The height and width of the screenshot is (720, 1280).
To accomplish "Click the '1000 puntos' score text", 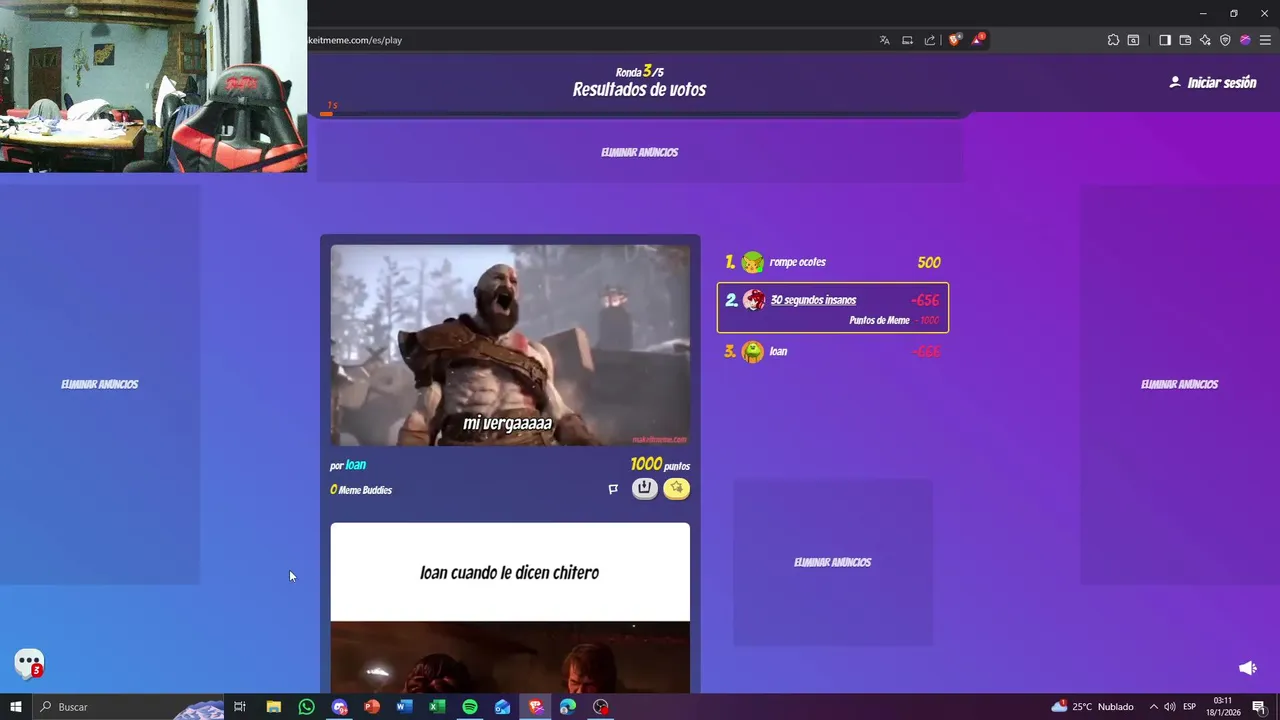I will [660, 465].
